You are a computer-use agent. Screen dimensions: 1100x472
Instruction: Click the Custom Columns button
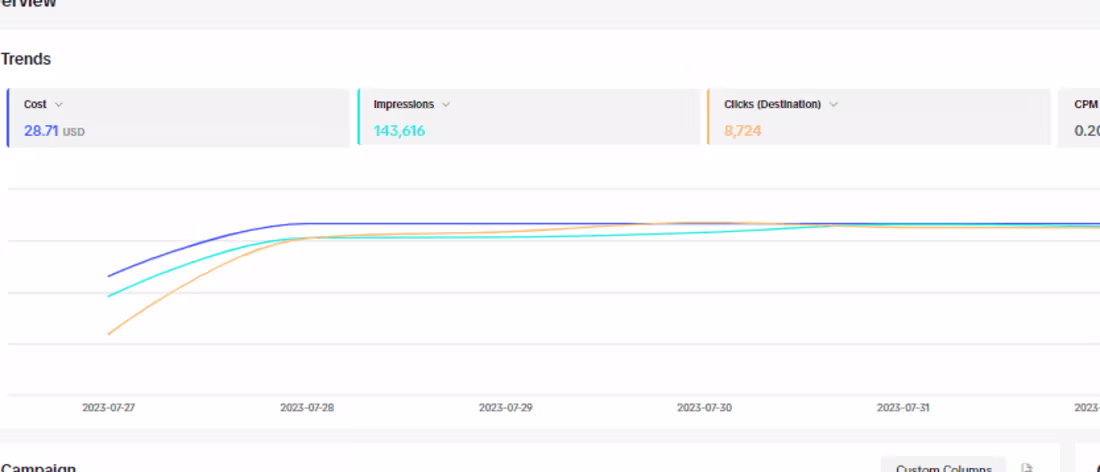click(943, 466)
